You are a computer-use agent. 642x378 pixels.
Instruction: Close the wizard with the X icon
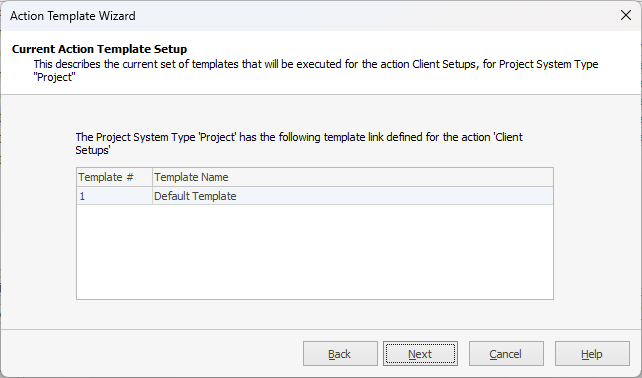click(626, 16)
